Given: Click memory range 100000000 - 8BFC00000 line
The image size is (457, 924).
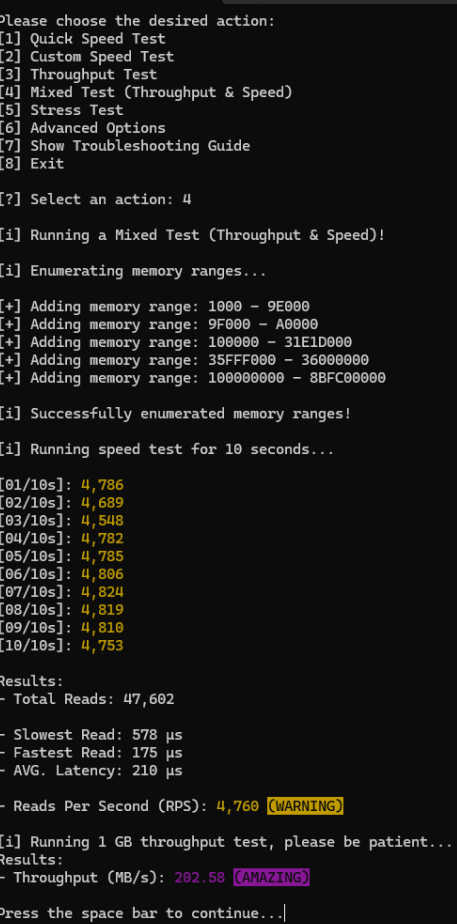Looking at the screenshot, I should point(193,378).
